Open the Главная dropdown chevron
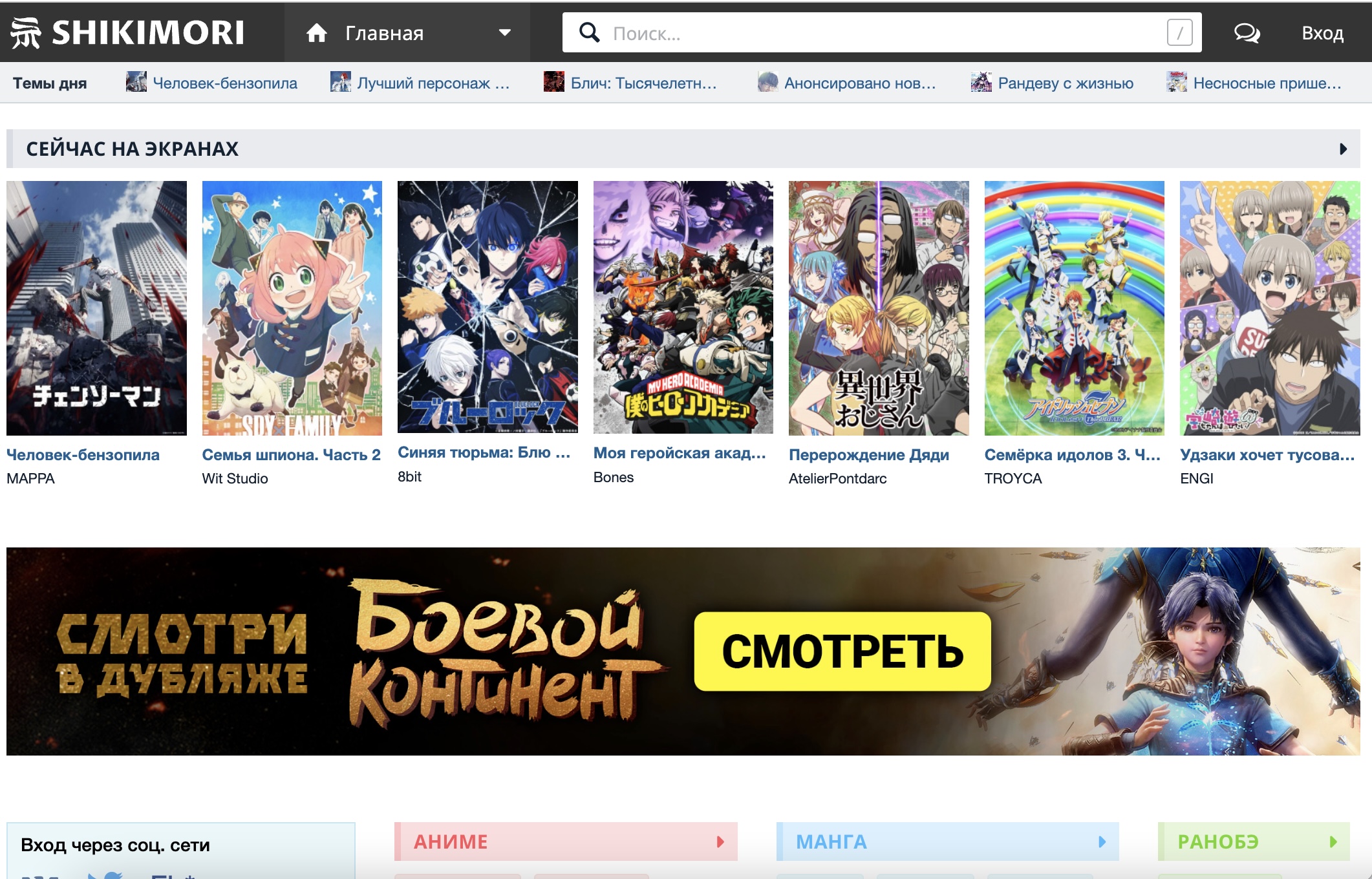The height and width of the screenshot is (879, 1372). coord(504,32)
